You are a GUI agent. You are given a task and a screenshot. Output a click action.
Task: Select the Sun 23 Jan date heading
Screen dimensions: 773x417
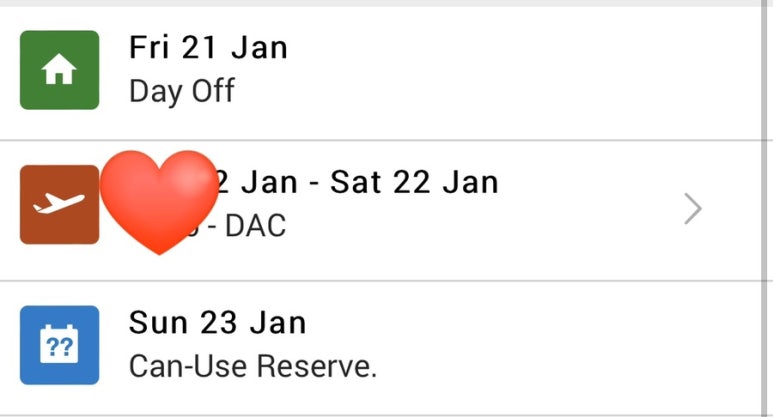[217, 323]
